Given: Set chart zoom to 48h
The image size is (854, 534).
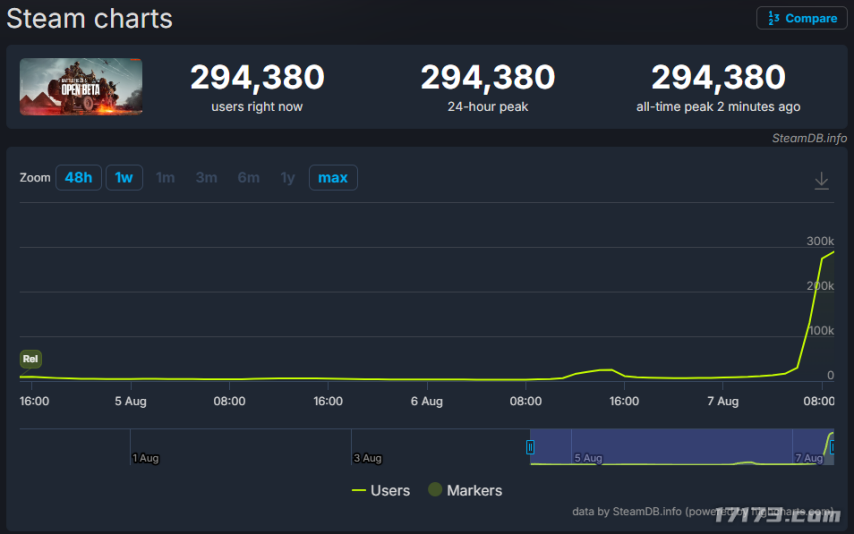Looking at the screenshot, I should 78,178.
